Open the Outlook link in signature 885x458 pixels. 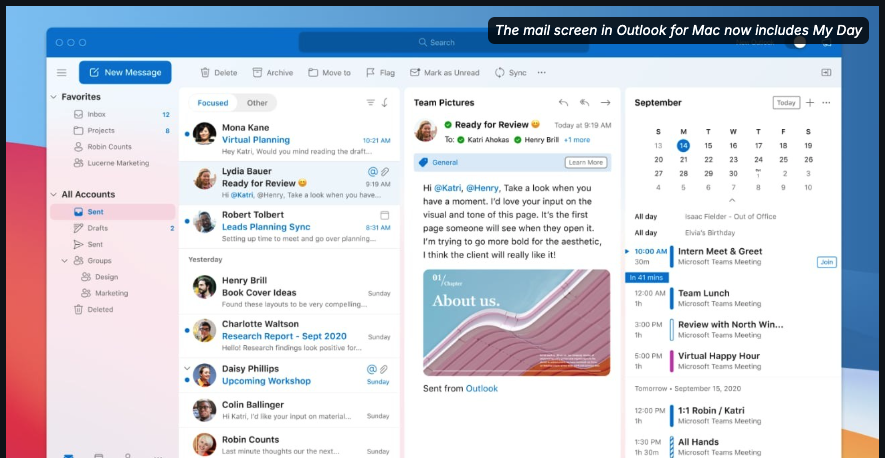481,389
